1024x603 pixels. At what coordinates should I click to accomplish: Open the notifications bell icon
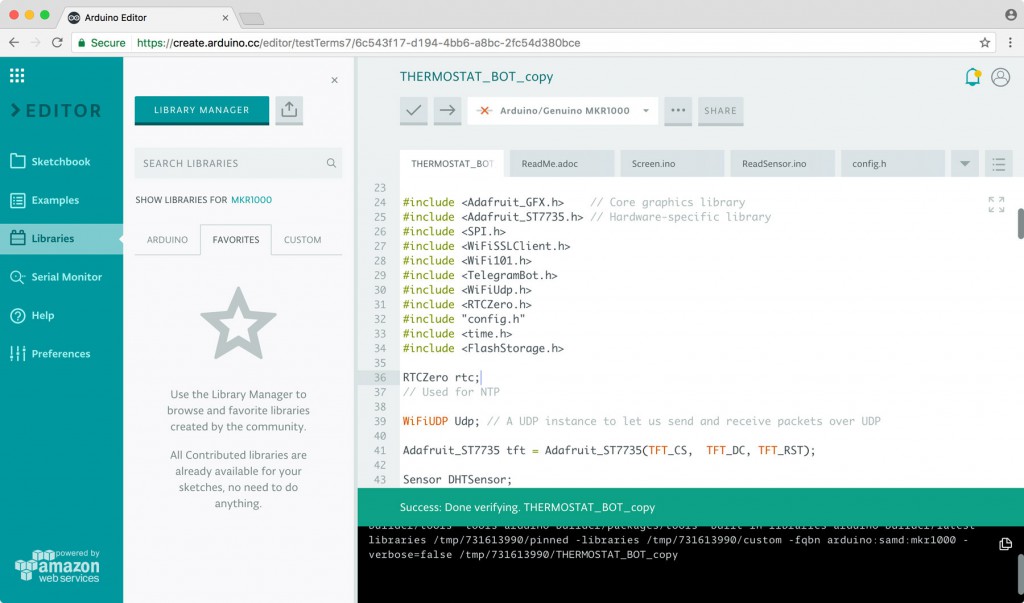tap(972, 77)
